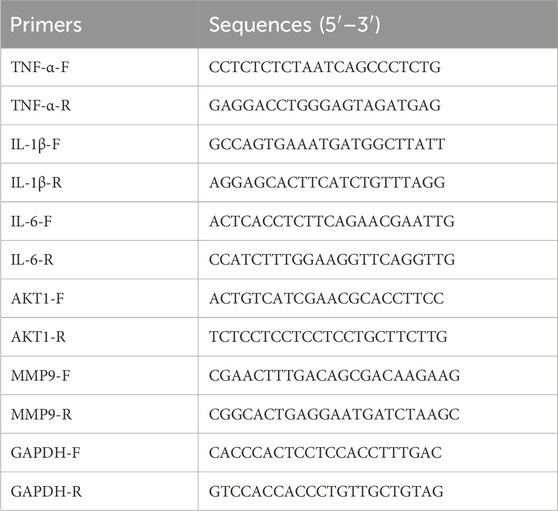Screen dimensions: 558x511
Task: Select sequence CCTCTCTCTAATCAGCCCTCTG
Action: (325, 67)
